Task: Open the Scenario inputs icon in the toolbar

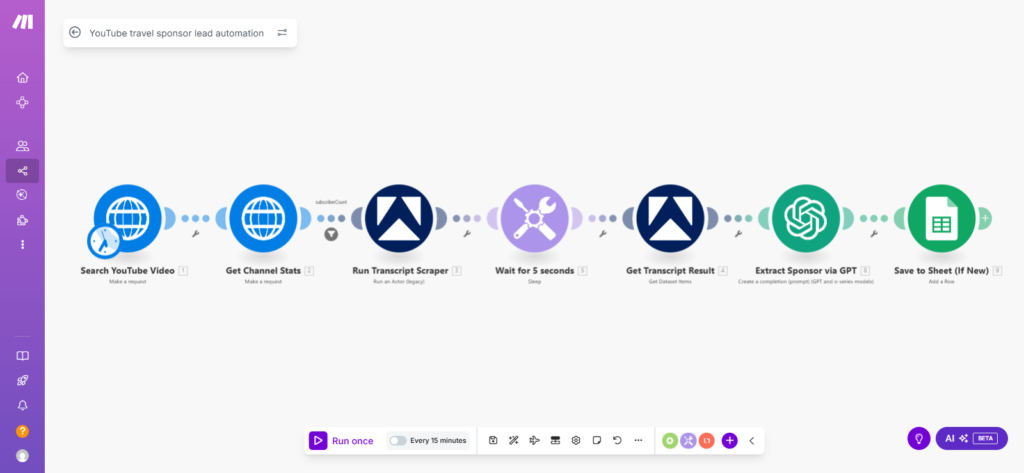Action: click(555, 440)
